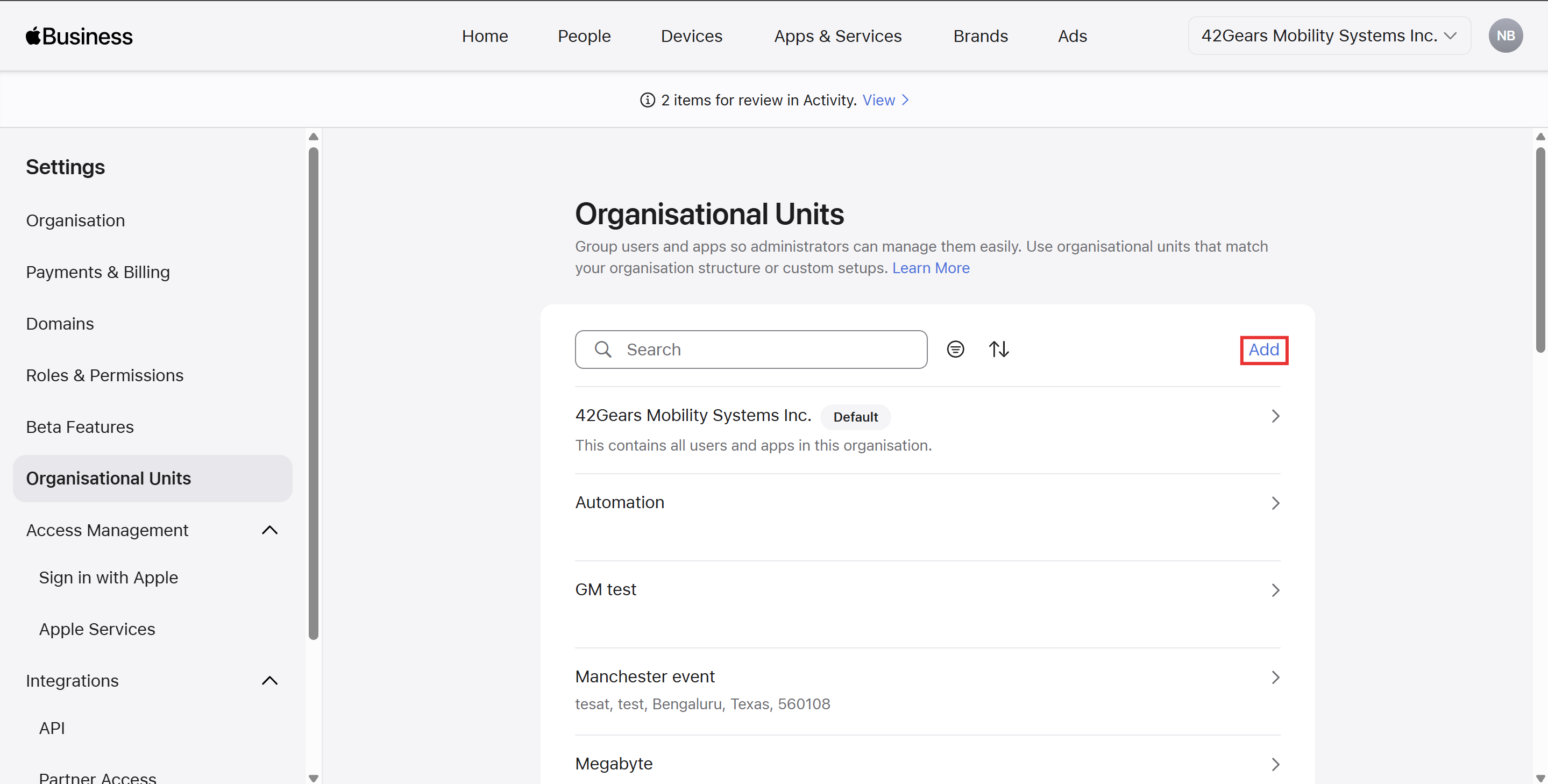Select Organisational Units in sidebar

point(152,478)
